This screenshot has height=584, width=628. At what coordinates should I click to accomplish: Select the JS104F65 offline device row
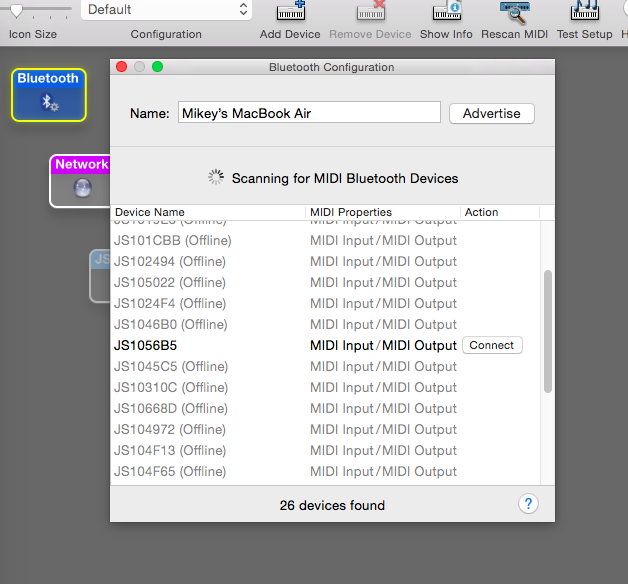pos(170,471)
